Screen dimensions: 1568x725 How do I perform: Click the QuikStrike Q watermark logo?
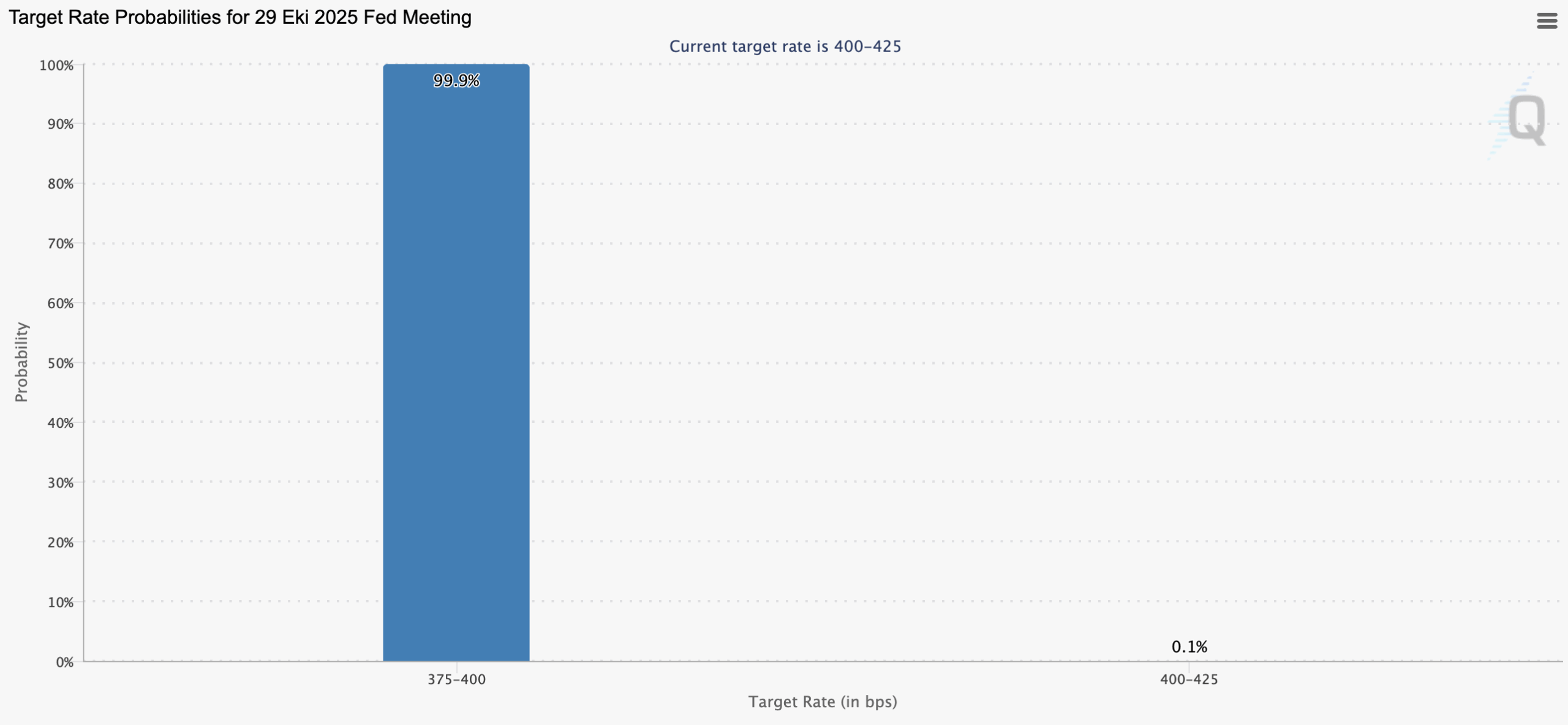(x=1525, y=119)
